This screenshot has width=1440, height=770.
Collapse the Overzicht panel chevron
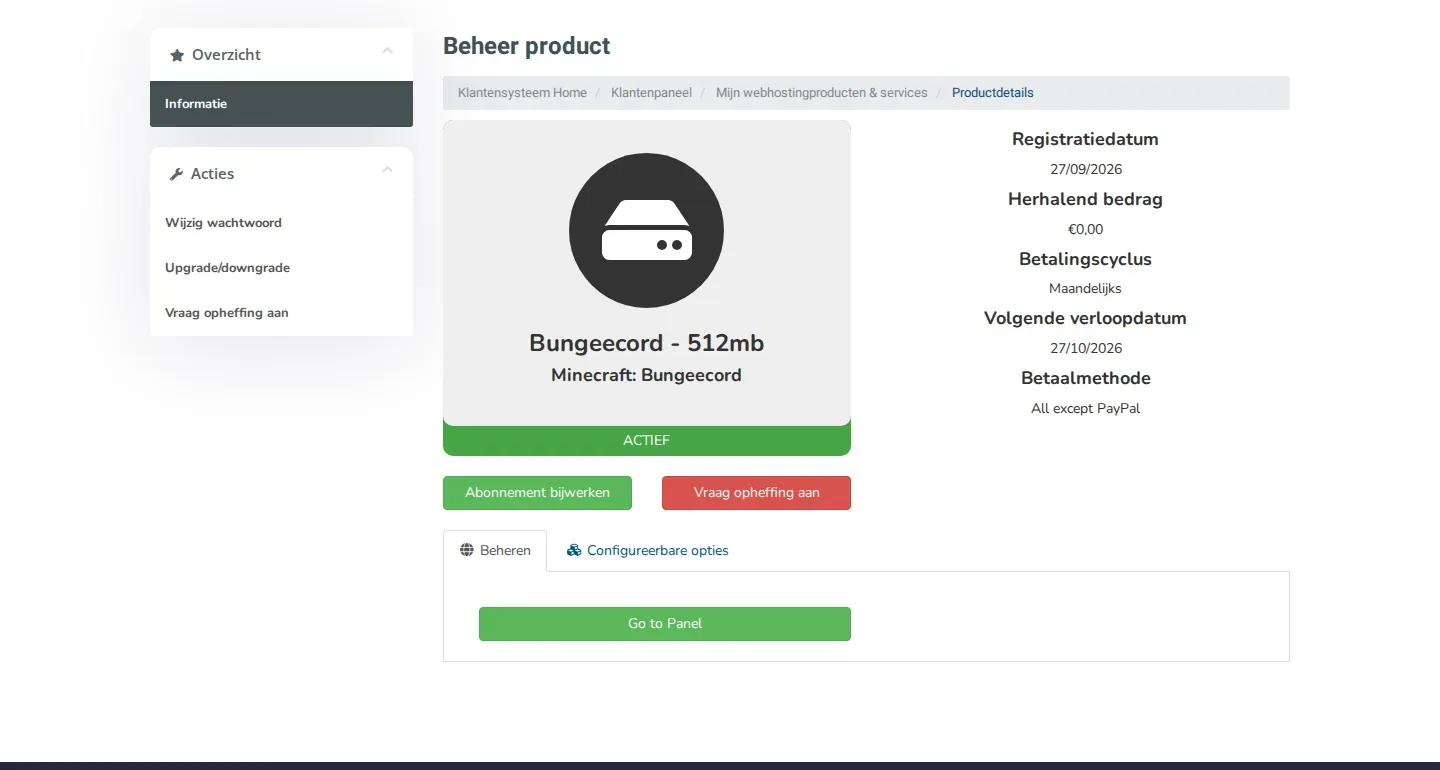pos(388,51)
